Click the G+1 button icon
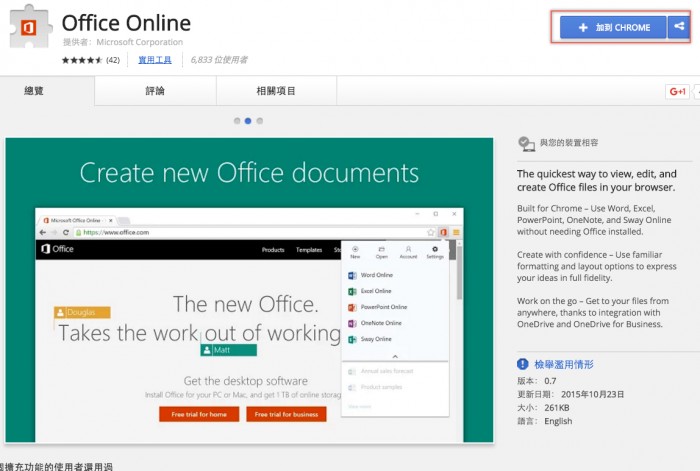Image resolution: width=700 pixels, height=471 pixels. tap(677, 91)
